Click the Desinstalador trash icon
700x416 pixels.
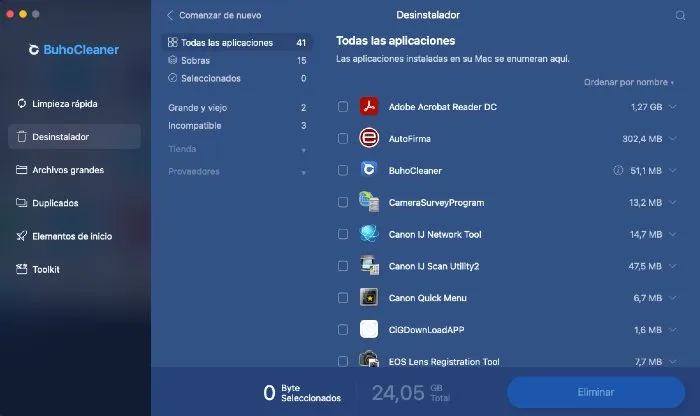[x=21, y=137]
